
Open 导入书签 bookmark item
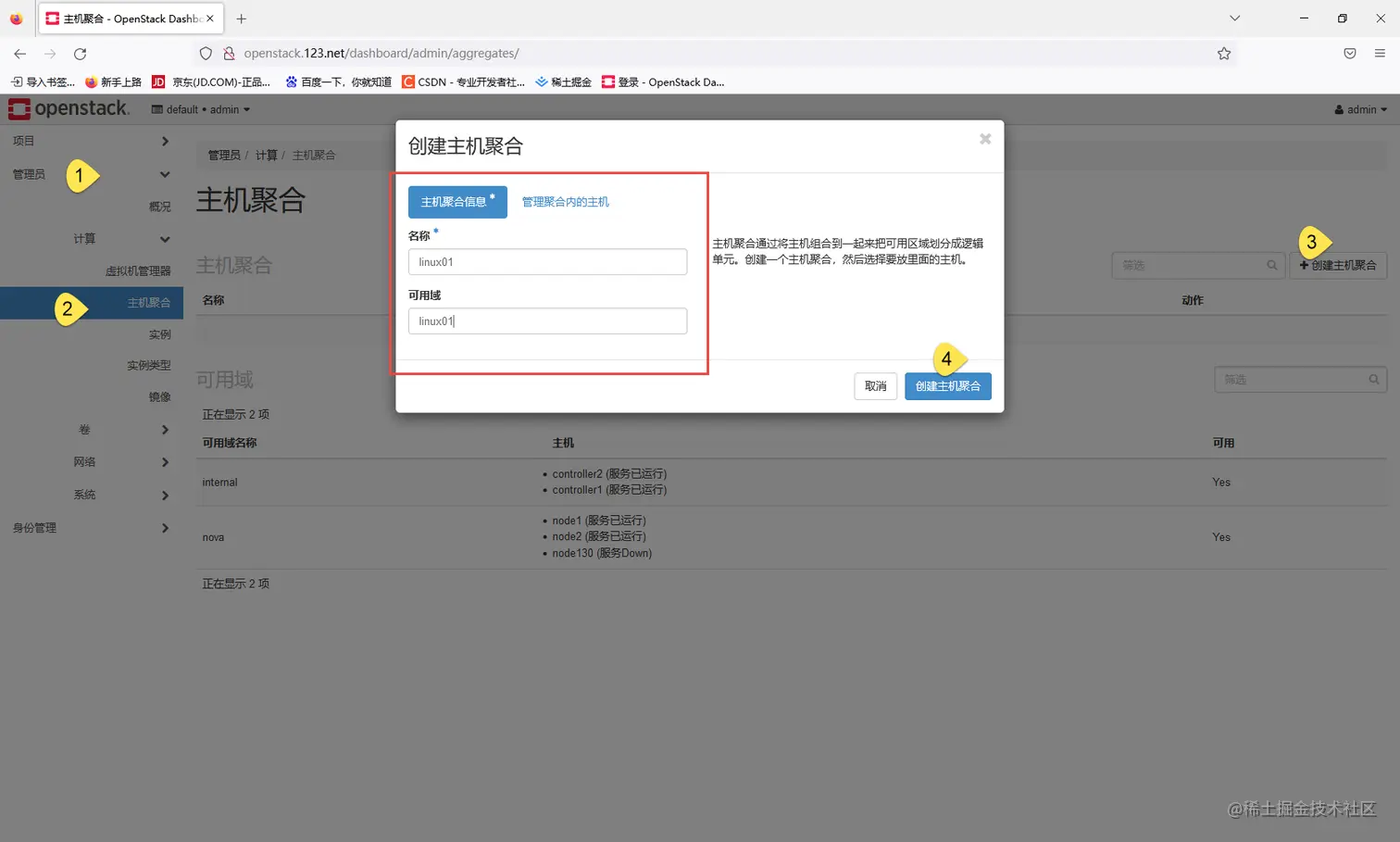tap(43, 82)
